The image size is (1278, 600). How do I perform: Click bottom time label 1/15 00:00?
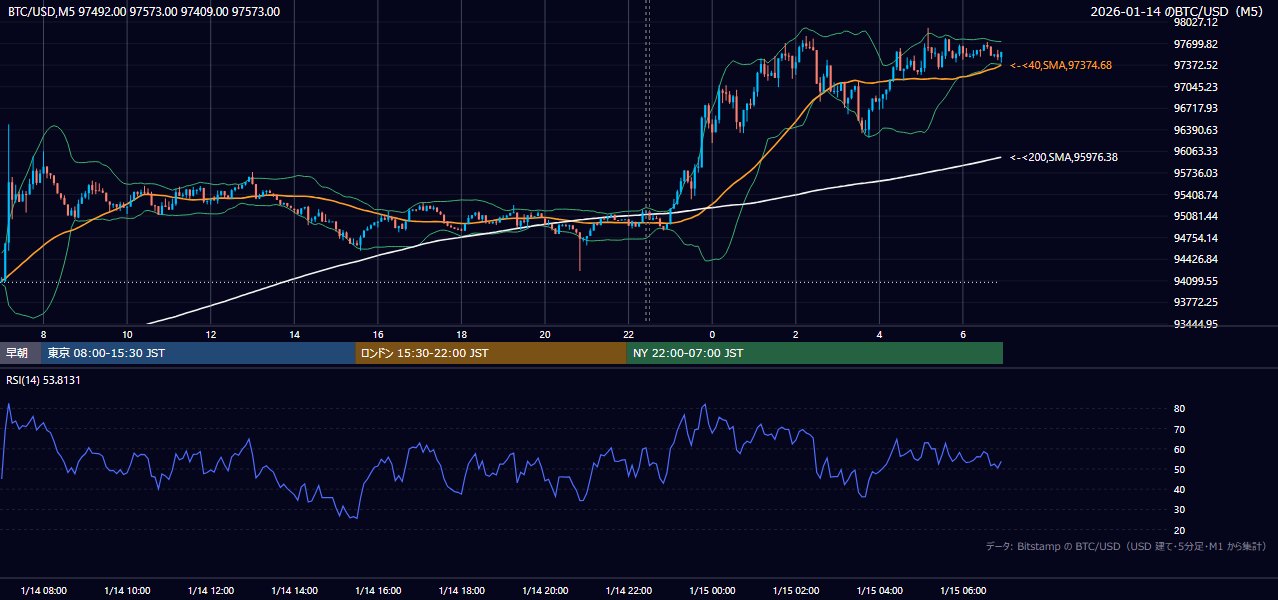click(712, 590)
